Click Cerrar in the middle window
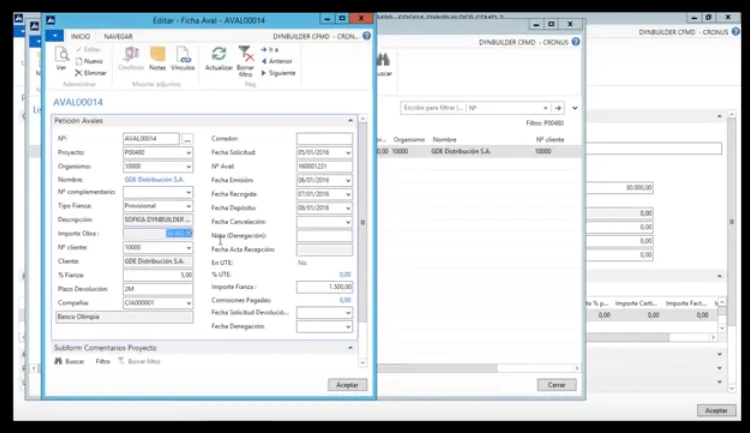The height and width of the screenshot is (433, 750). tap(556, 385)
